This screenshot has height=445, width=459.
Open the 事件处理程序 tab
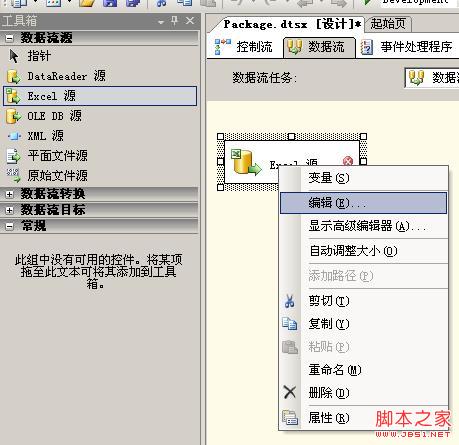tap(407, 47)
